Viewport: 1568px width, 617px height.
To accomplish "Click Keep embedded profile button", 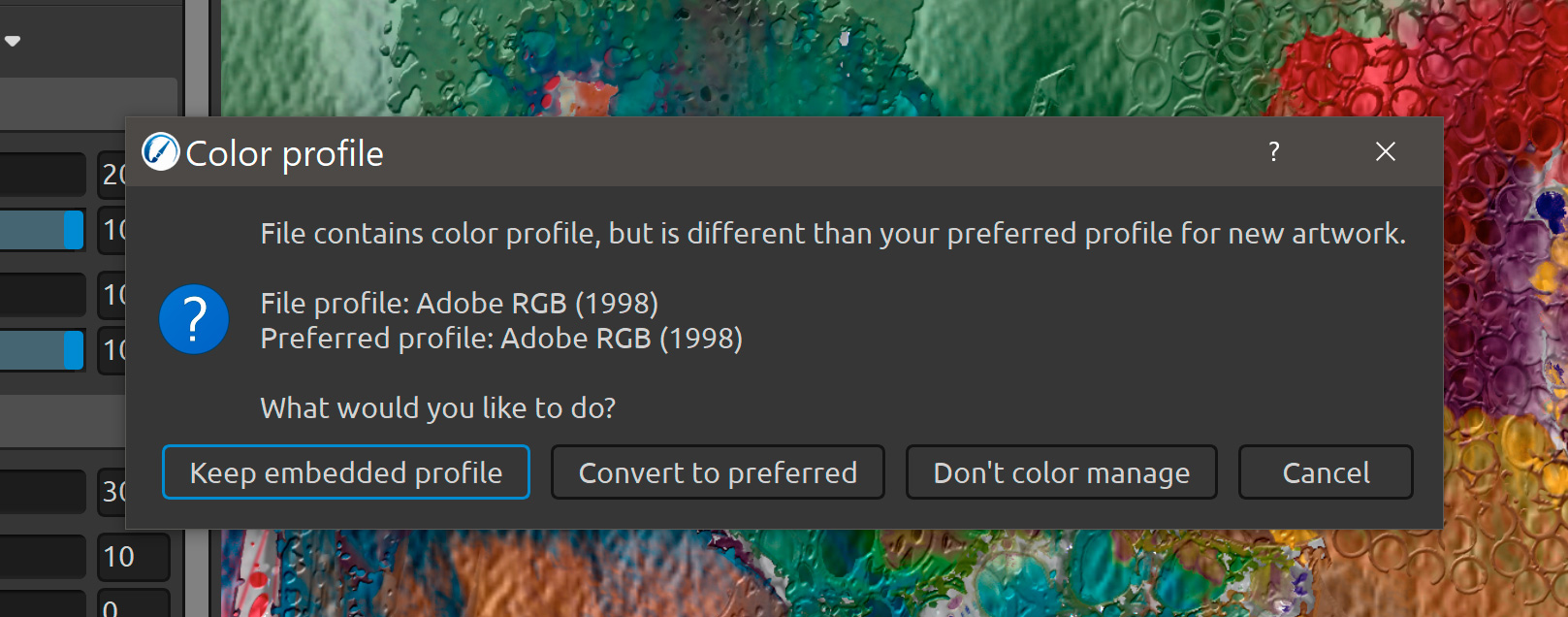I will [346, 472].
